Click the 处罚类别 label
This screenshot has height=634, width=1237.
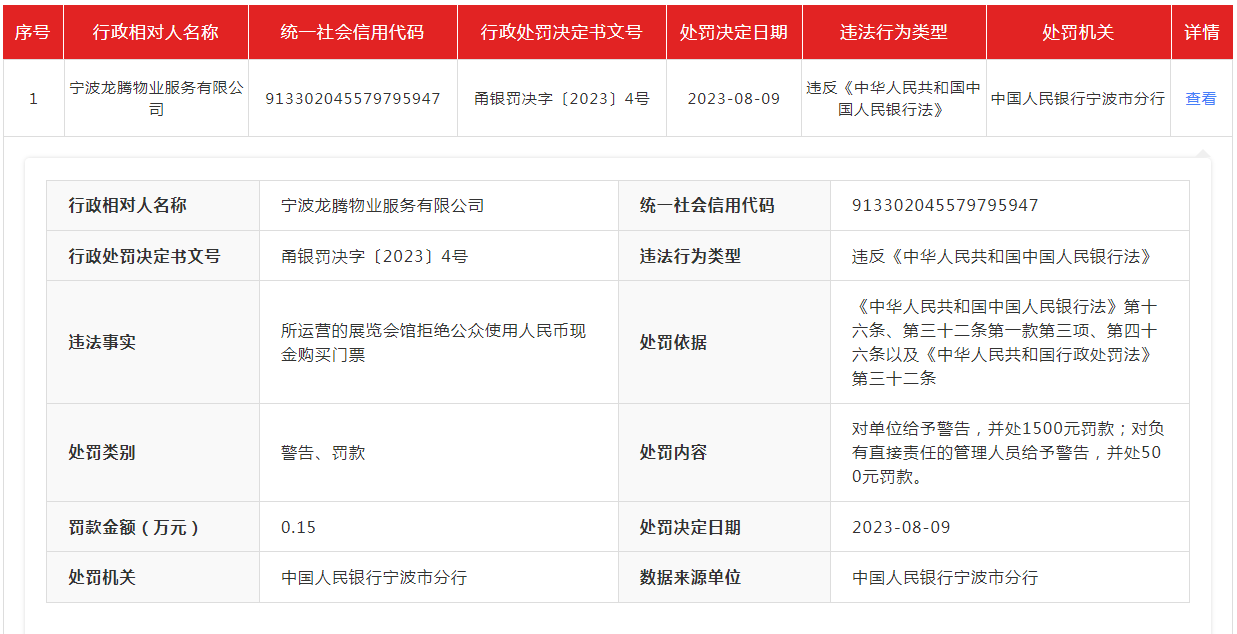(x=102, y=452)
